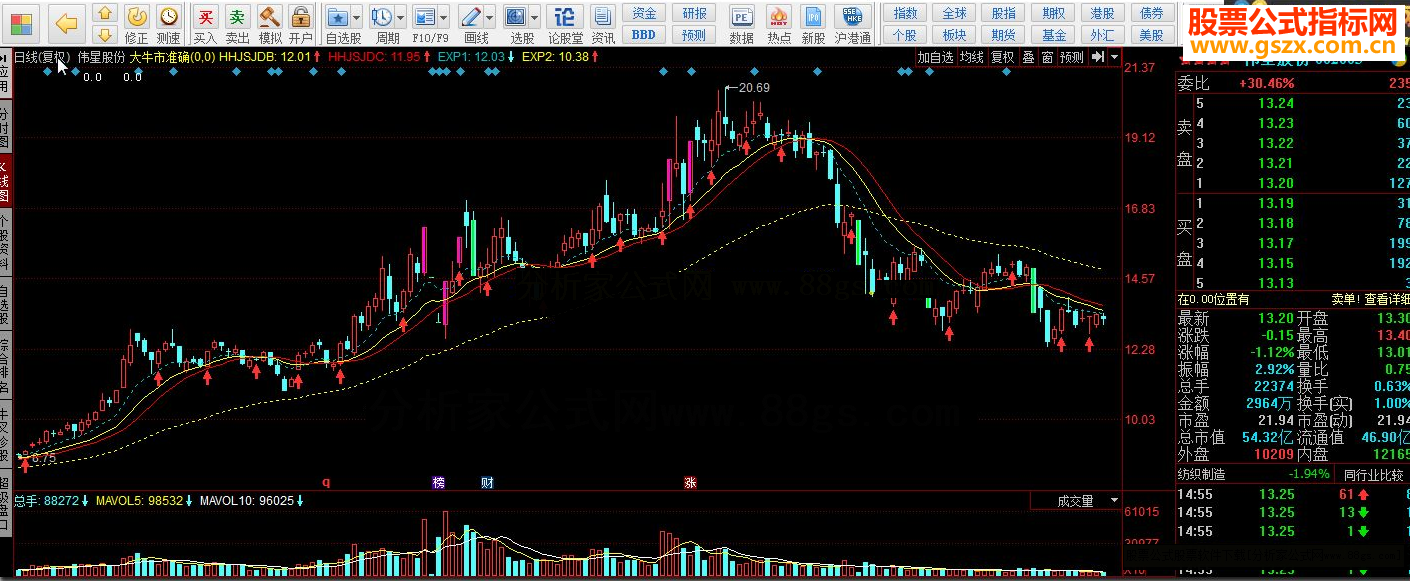This screenshot has height=581, width=1410.
Task: Select the 画线 drawing pencil tool
Action: 470,17
